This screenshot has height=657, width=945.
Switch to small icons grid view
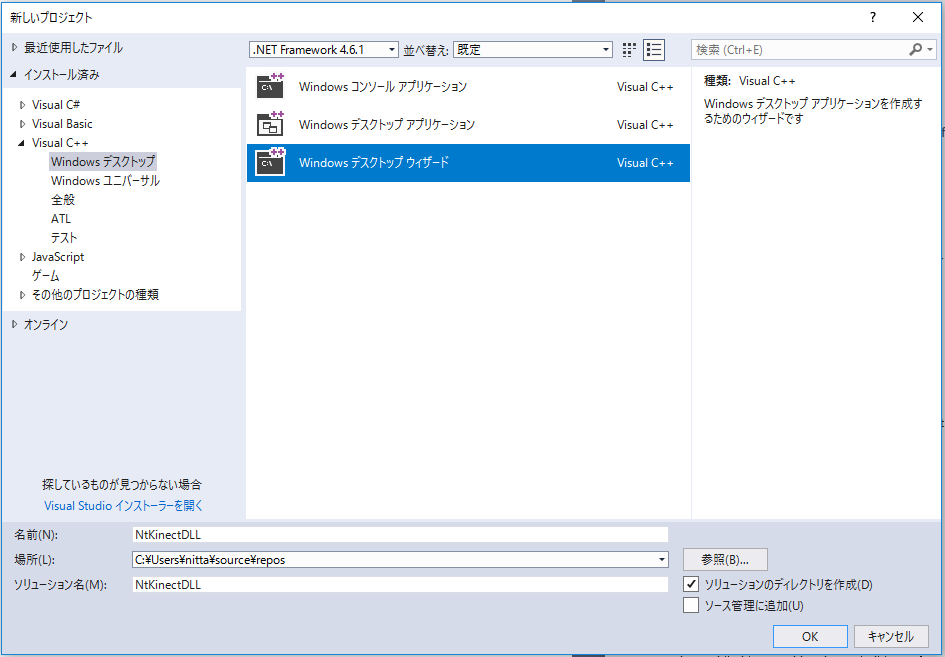[x=629, y=49]
